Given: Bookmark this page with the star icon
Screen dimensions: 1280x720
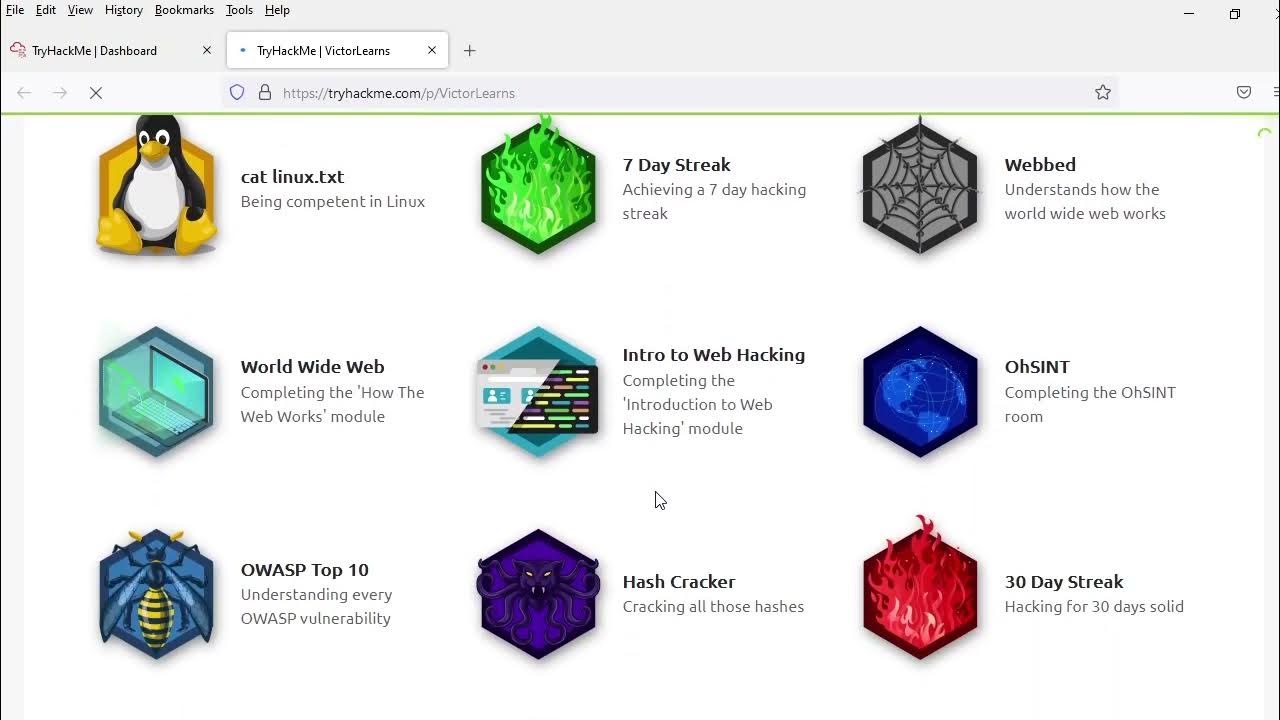Looking at the screenshot, I should [x=1103, y=93].
